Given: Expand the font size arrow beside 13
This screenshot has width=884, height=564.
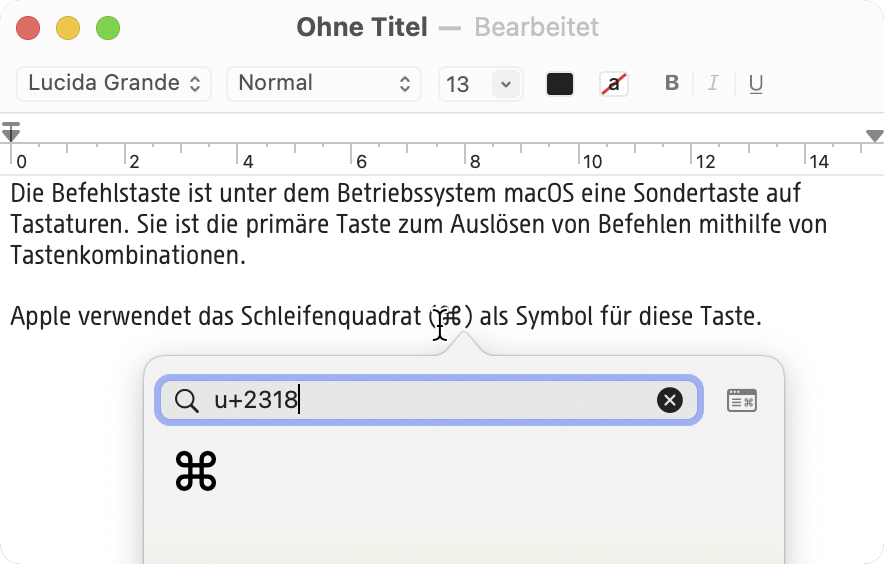Looking at the screenshot, I should (505, 85).
